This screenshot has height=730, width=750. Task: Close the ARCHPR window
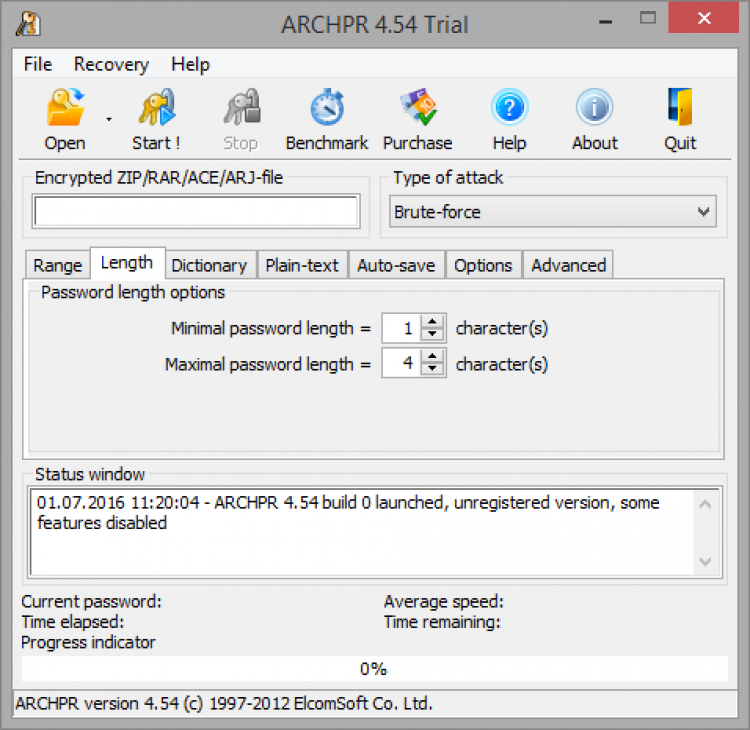[x=704, y=18]
